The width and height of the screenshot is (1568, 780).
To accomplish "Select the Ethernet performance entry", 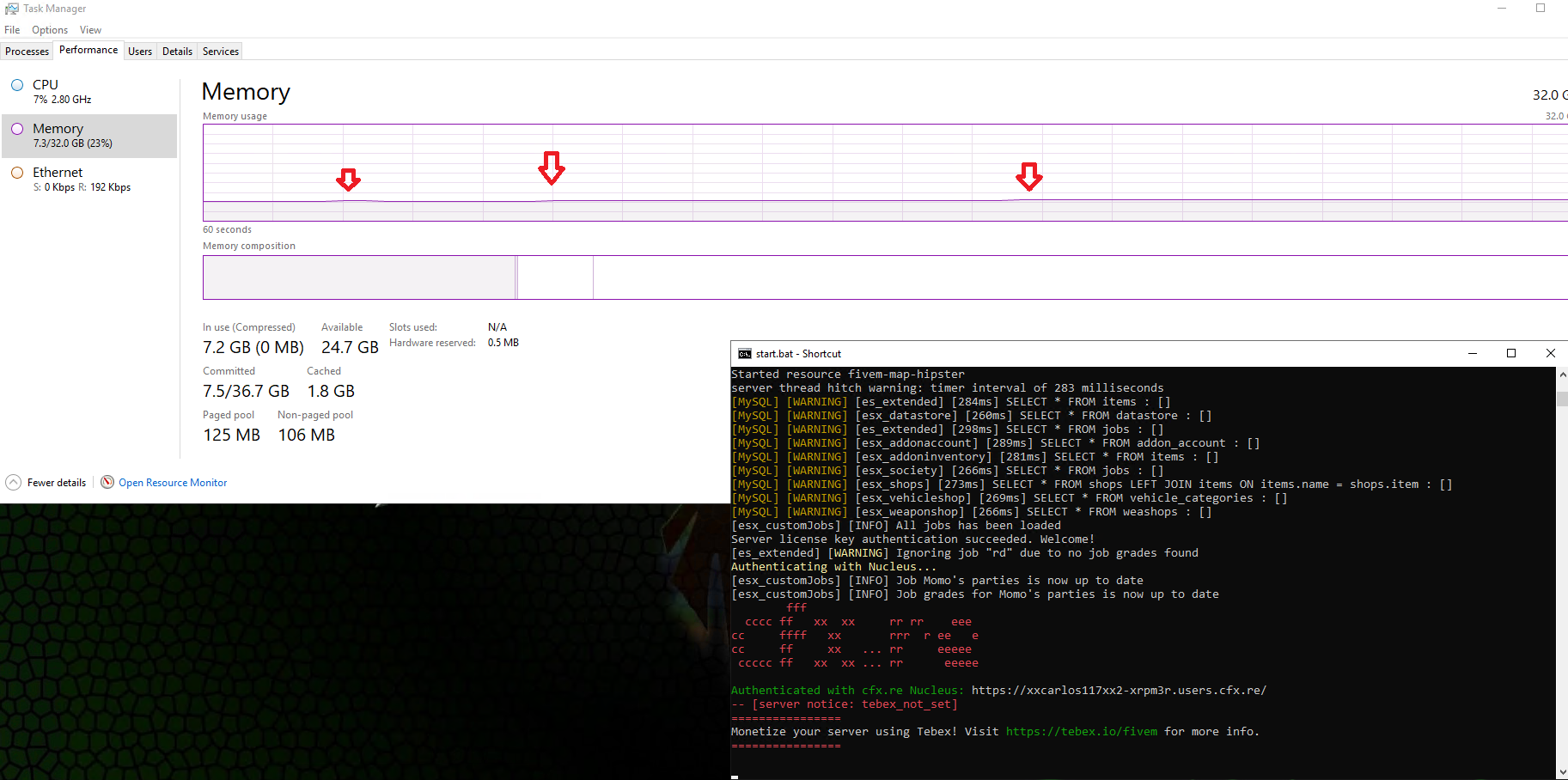I will [89, 179].
